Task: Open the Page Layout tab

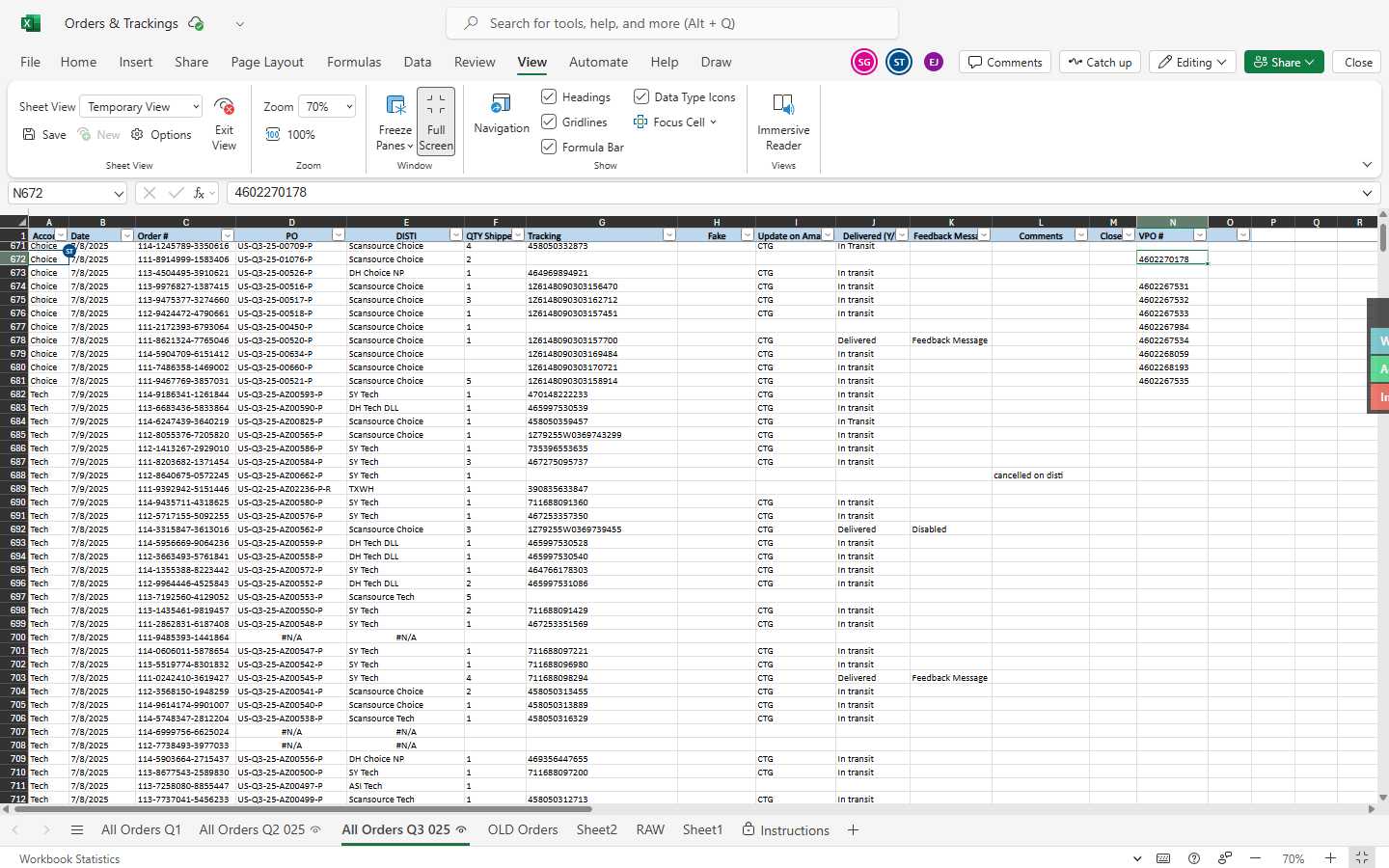Action: pyautogui.click(x=267, y=62)
